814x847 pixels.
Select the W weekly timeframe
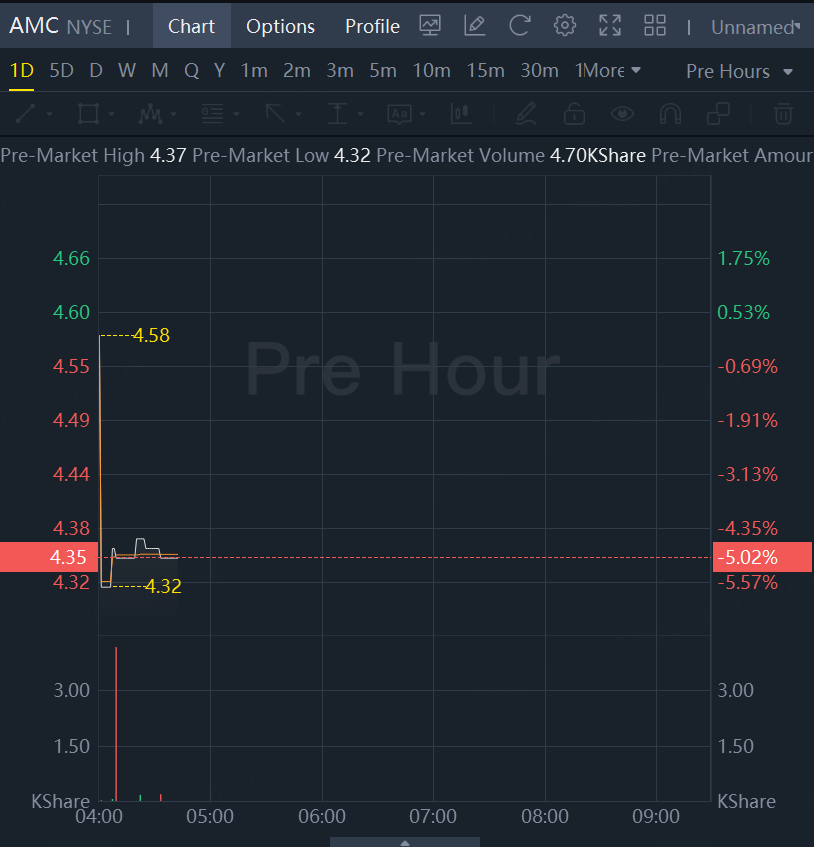[127, 71]
